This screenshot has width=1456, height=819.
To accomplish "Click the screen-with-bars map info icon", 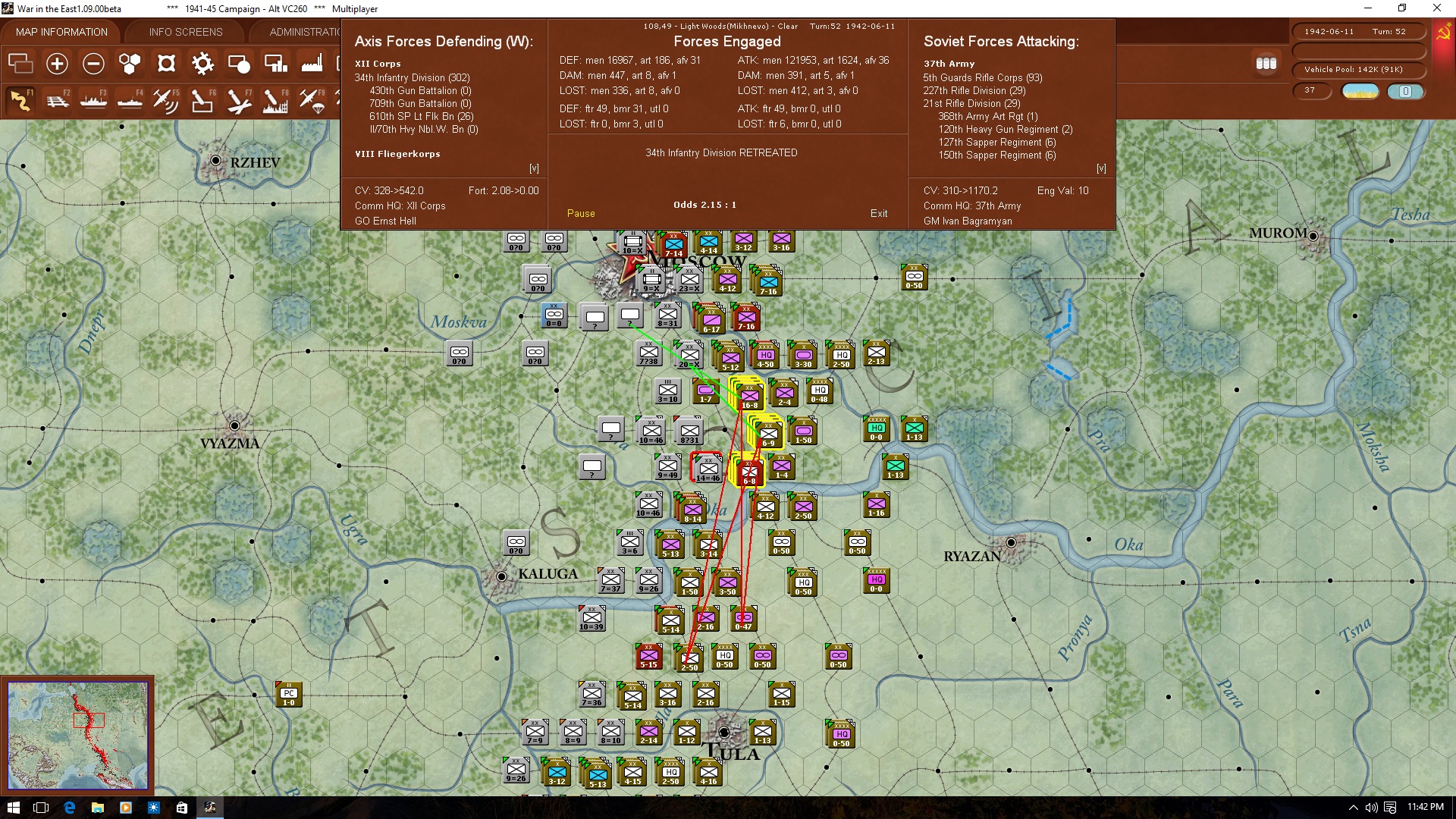I will (x=275, y=64).
